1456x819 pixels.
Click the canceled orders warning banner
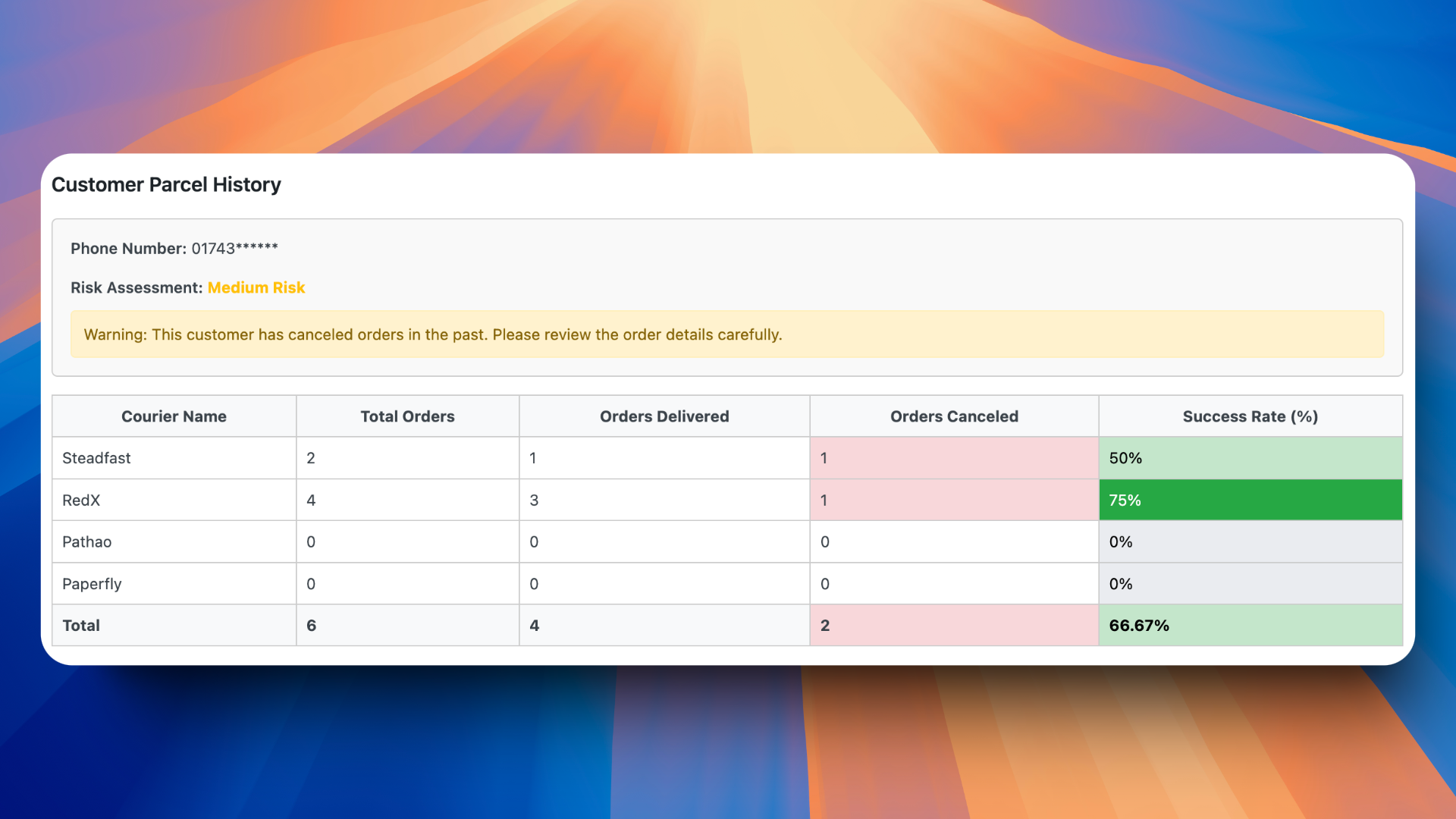click(x=727, y=334)
